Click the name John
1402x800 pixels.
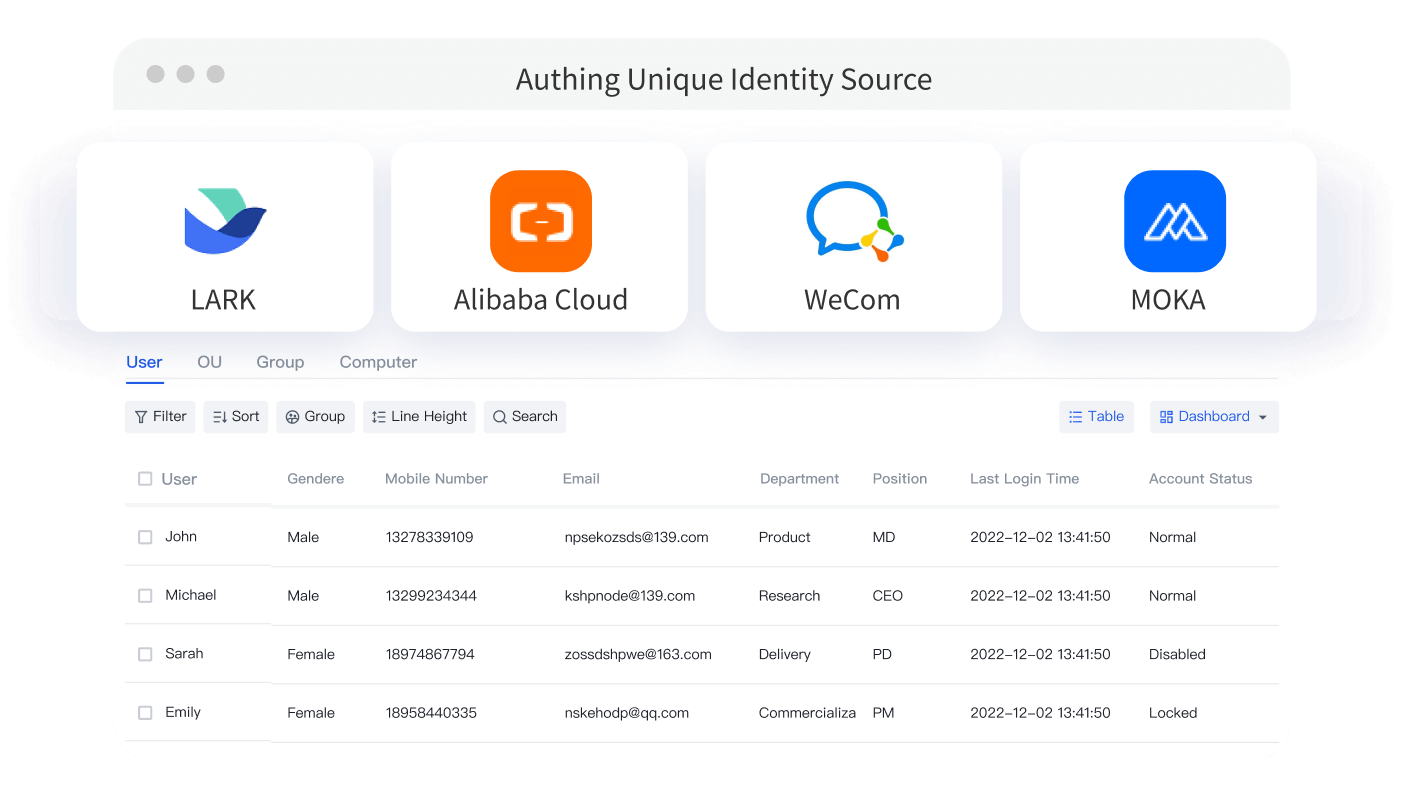click(181, 537)
